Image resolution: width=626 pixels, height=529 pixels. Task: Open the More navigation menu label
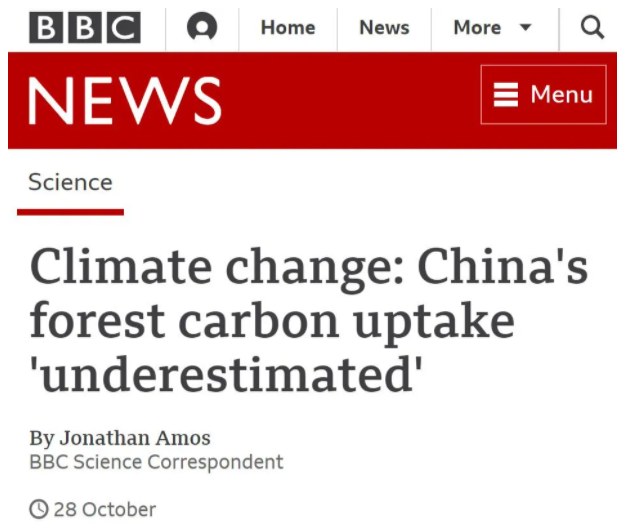[x=477, y=27]
